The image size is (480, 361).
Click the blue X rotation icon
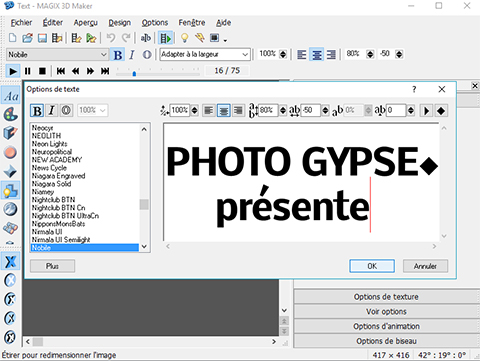point(11,261)
